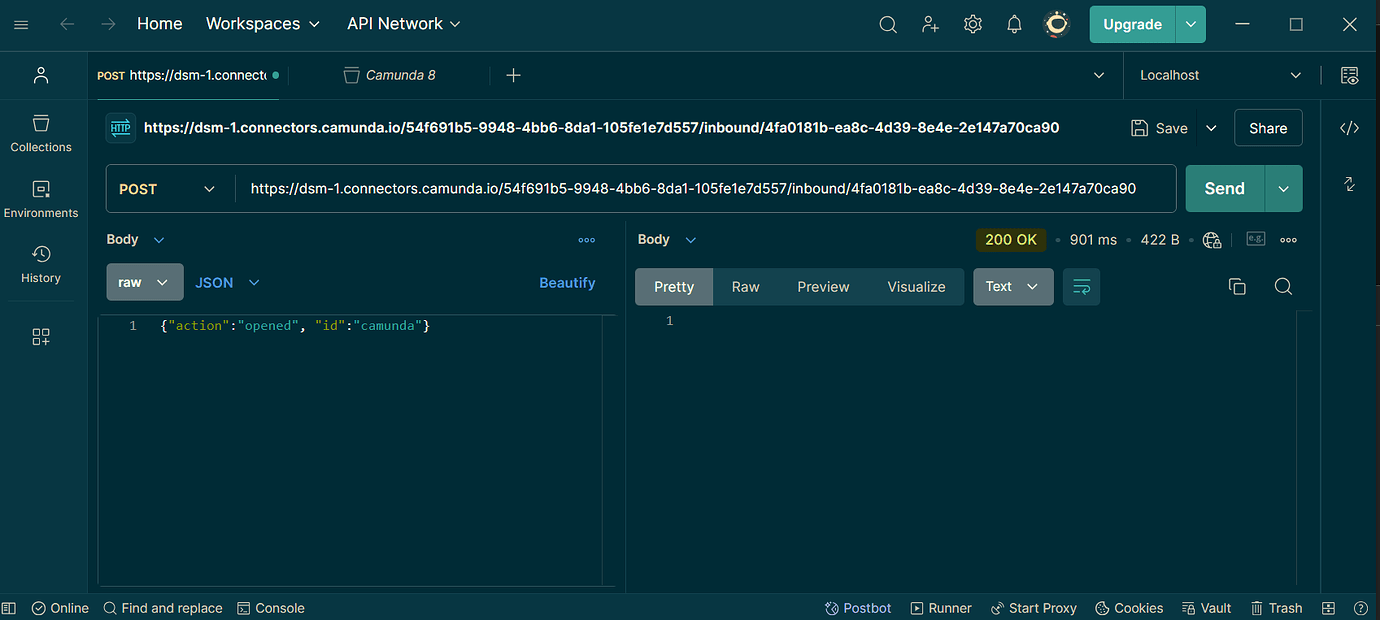
Task: Switch to the POST dsm-1 request tab
Action: point(188,75)
